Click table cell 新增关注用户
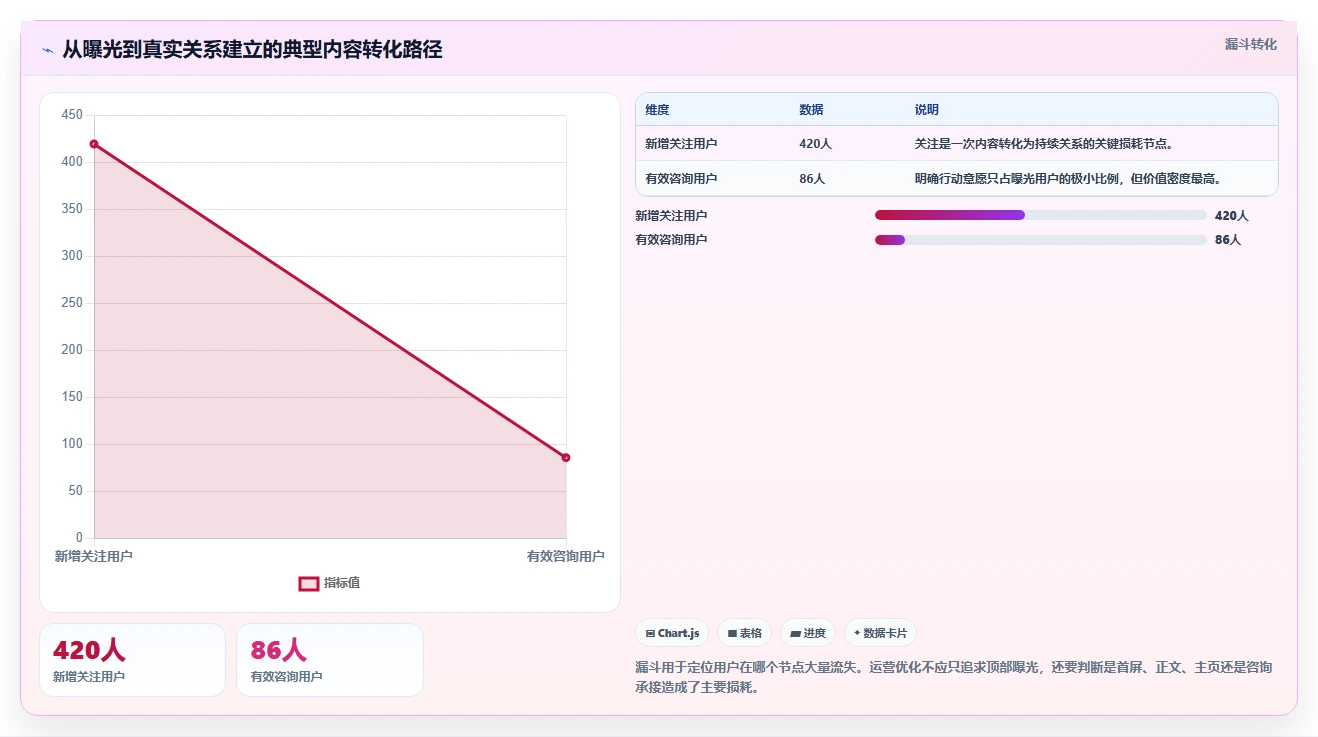This screenshot has width=1318, height=737. tap(681, 144)
